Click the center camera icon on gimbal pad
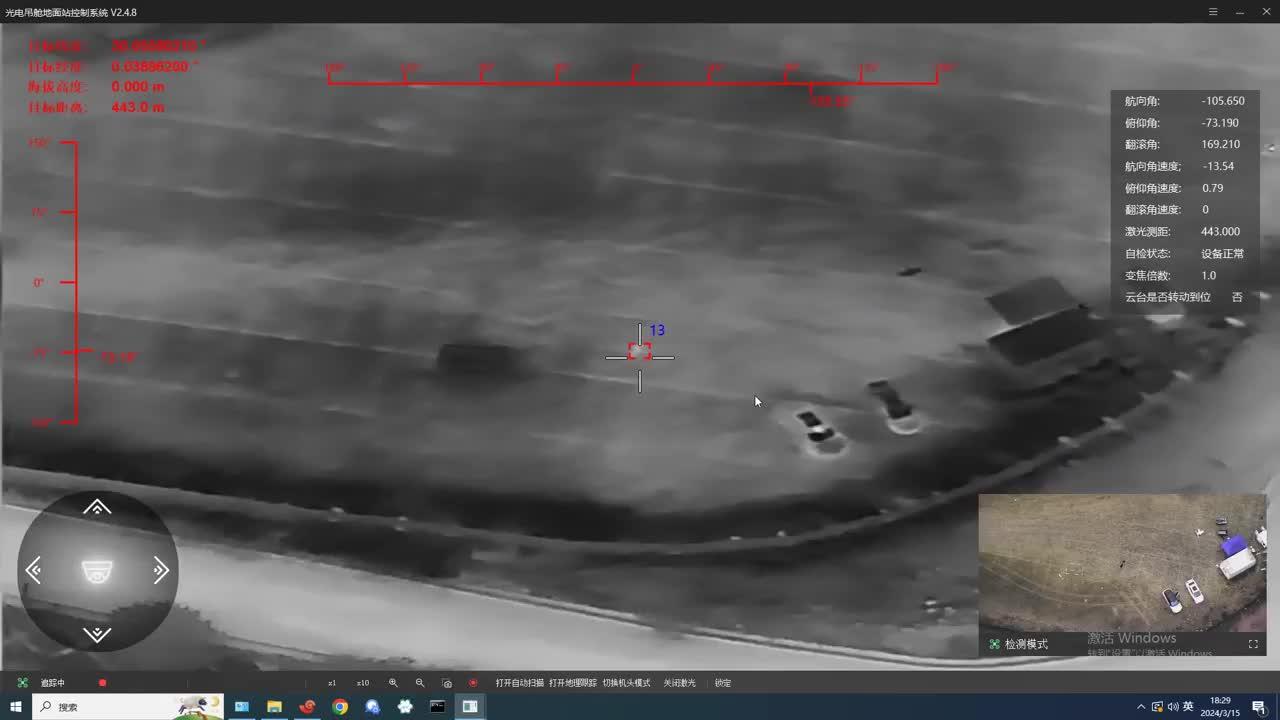 click(97, 571)
